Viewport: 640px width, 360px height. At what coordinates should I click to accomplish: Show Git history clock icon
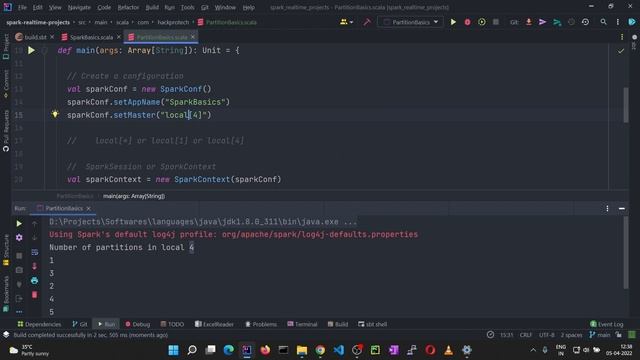(x=585, y=22)
